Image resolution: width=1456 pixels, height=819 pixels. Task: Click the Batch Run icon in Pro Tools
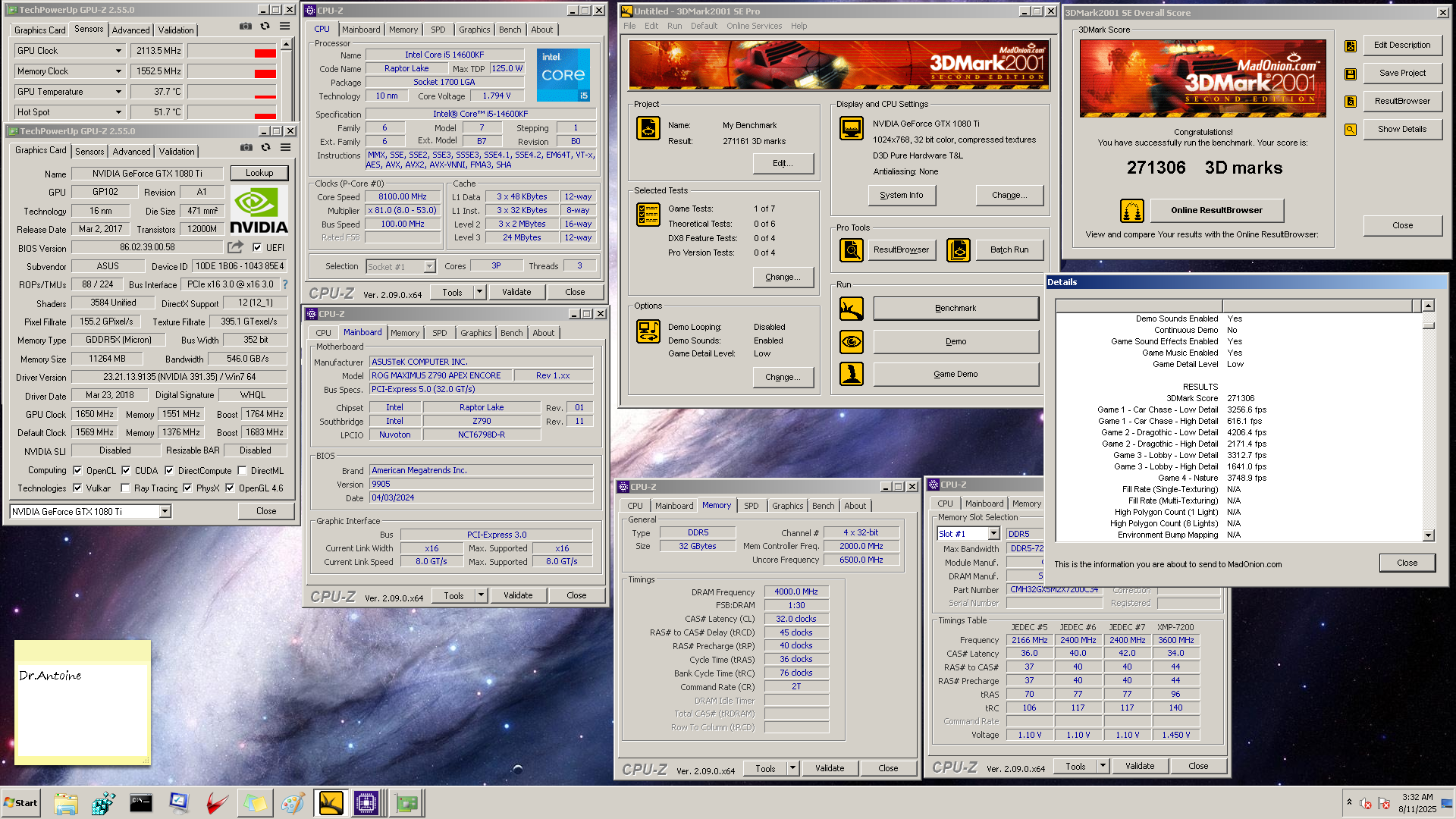click(959, 249)
